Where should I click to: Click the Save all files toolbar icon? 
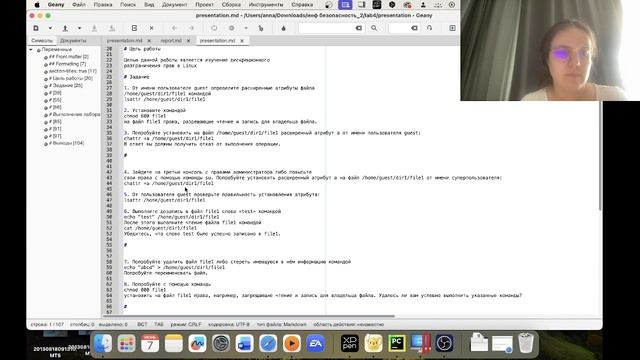pos(112,28)
